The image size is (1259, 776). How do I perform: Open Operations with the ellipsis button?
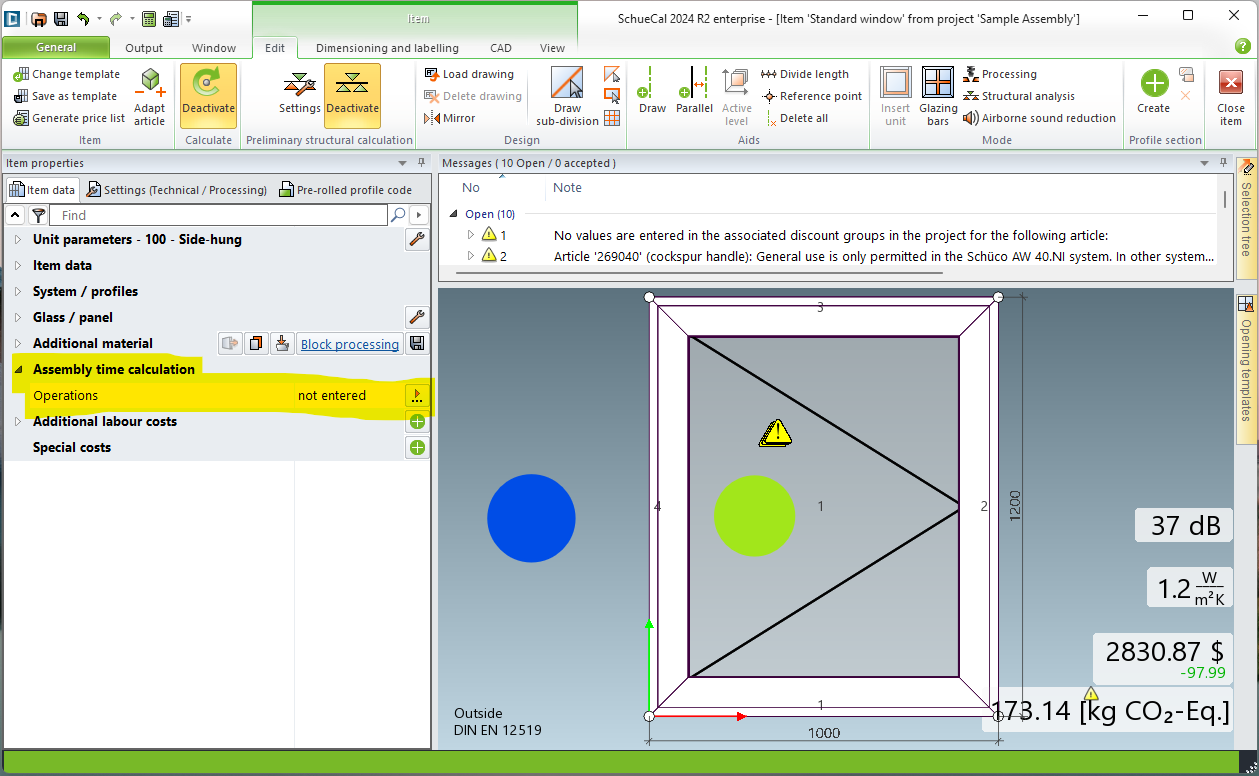(417, 396)
